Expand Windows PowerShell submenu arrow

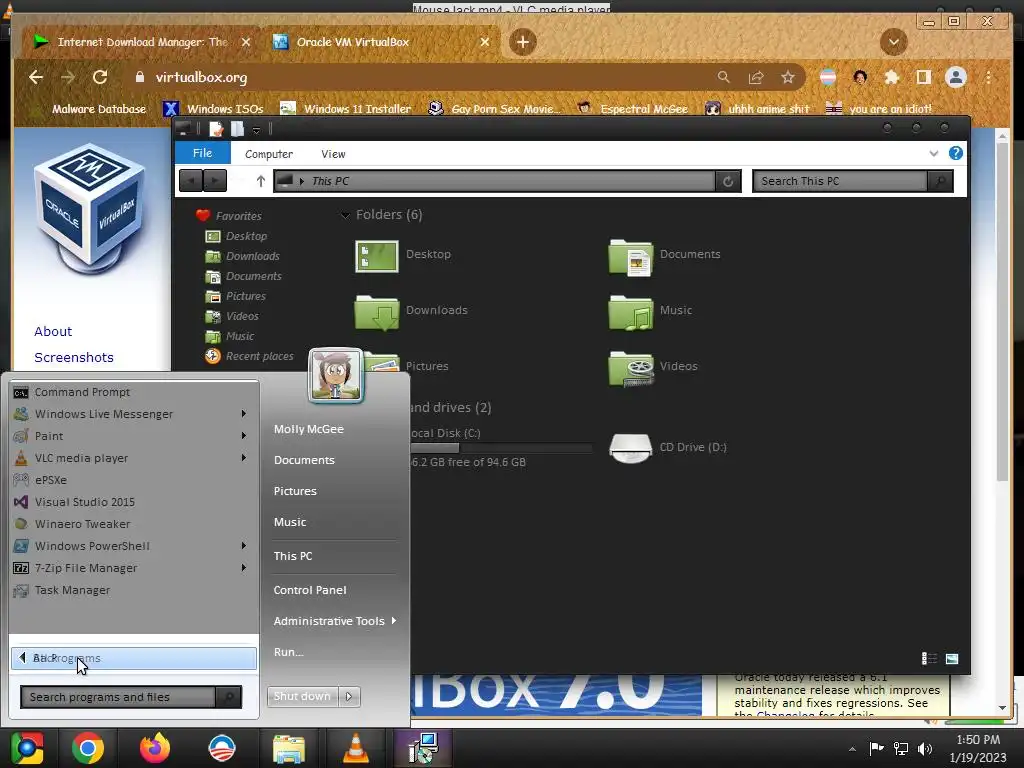pos(244,545)
